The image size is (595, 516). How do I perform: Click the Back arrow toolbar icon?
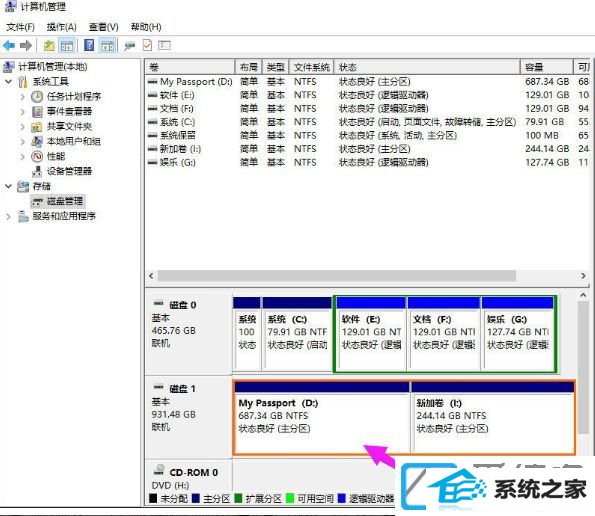9,46
